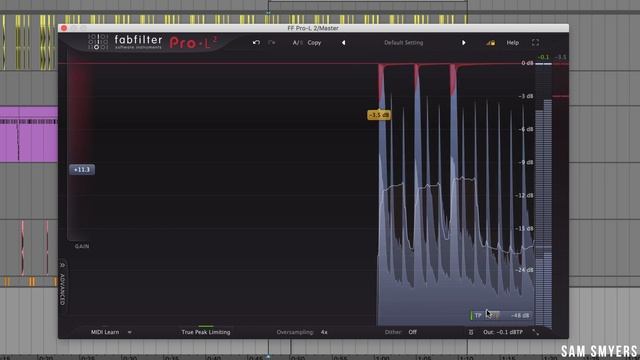Screen dimensions: 640x360
Task: Click the -3.5 dB gain reduction label
Action: [x=379, y=115]
